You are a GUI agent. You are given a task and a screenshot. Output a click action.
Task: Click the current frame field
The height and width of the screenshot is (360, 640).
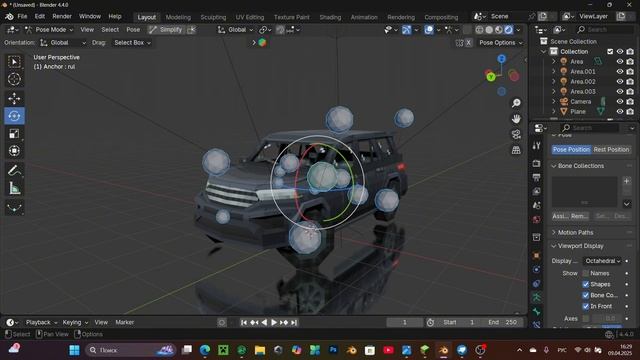click(404, 322)
